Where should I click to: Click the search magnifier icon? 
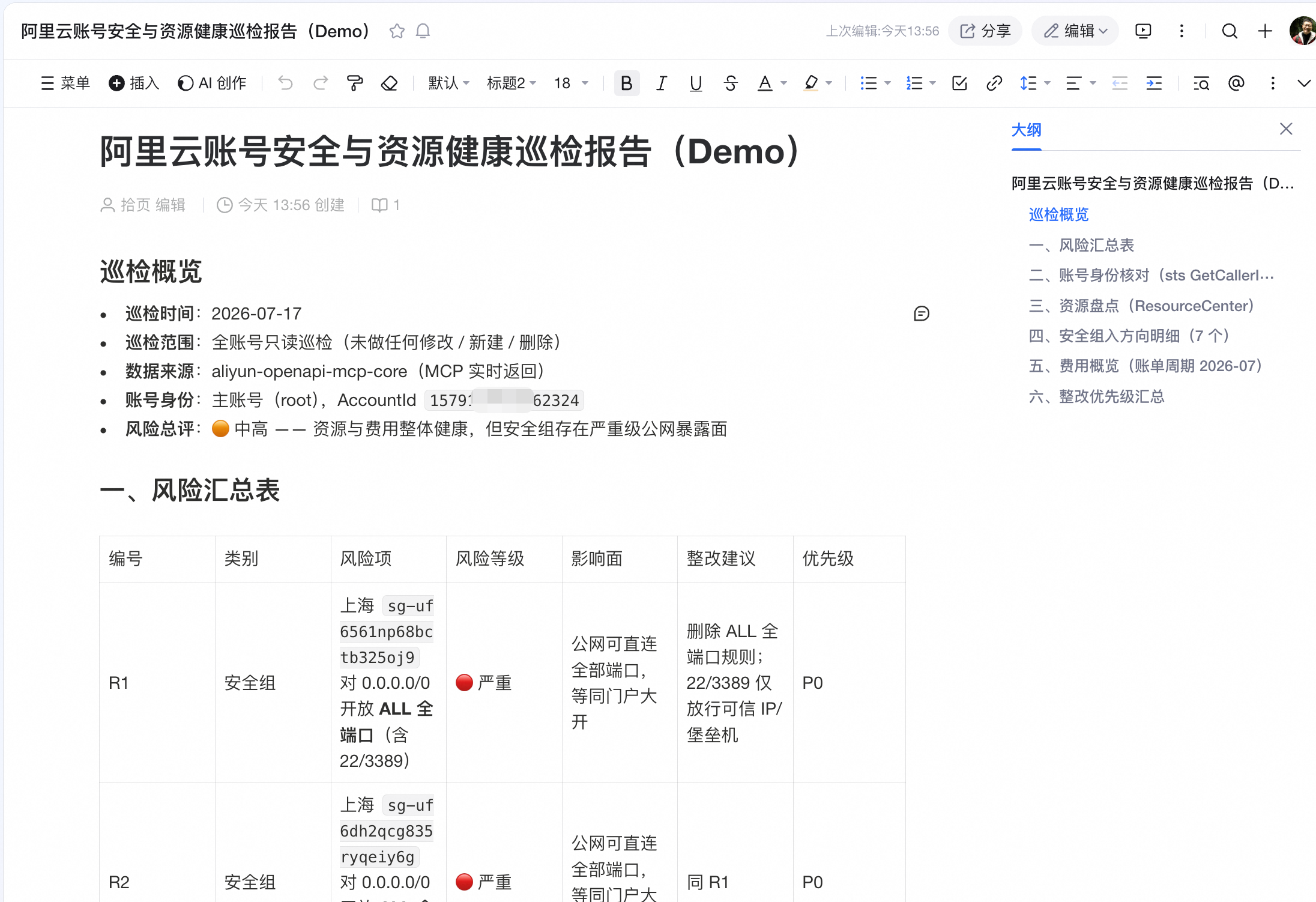1230,31
